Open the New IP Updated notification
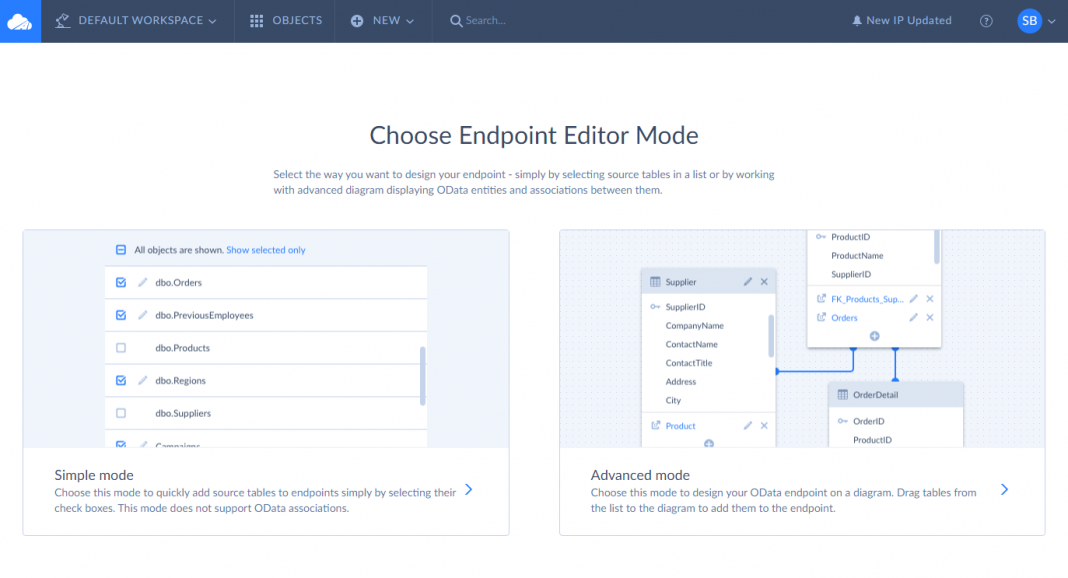This screenshot has width=1068, height=578. pos(901,21)
